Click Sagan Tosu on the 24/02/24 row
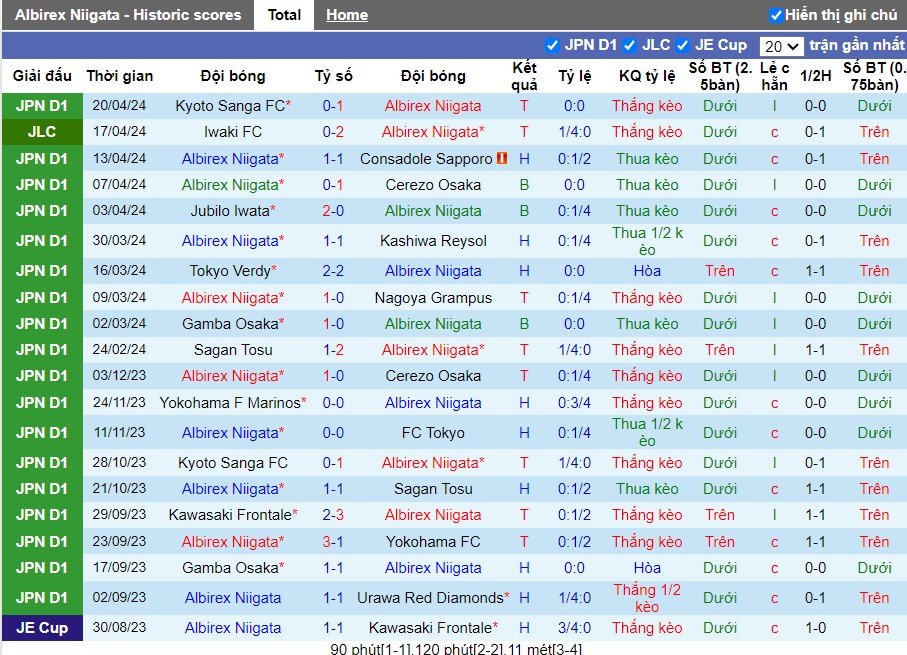Image resolution: width=907 pixels, height=655 pixels. click(x=233, y=349)
